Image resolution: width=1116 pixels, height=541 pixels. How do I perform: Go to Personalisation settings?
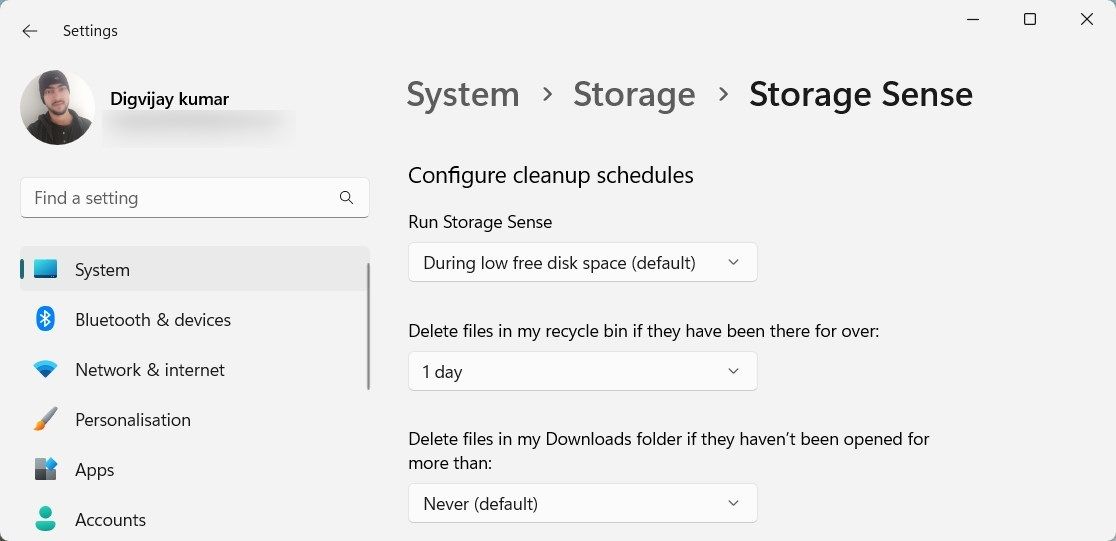[195, 419]
